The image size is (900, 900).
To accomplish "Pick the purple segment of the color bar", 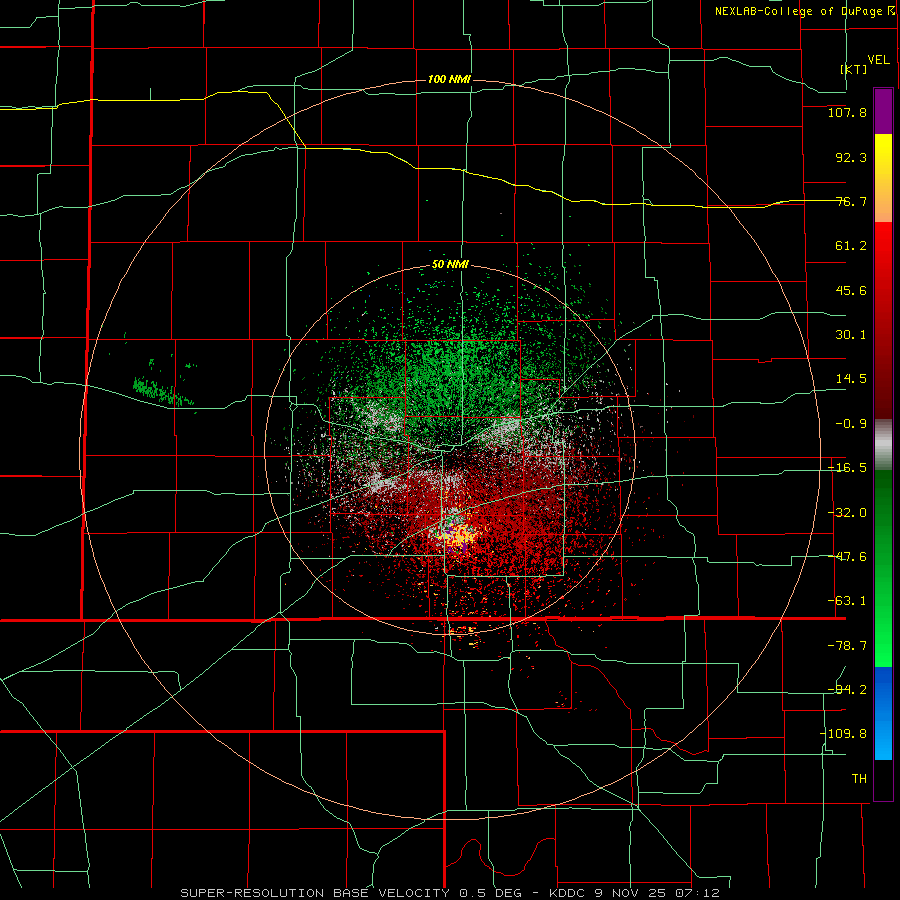I will tap(883, 111).
